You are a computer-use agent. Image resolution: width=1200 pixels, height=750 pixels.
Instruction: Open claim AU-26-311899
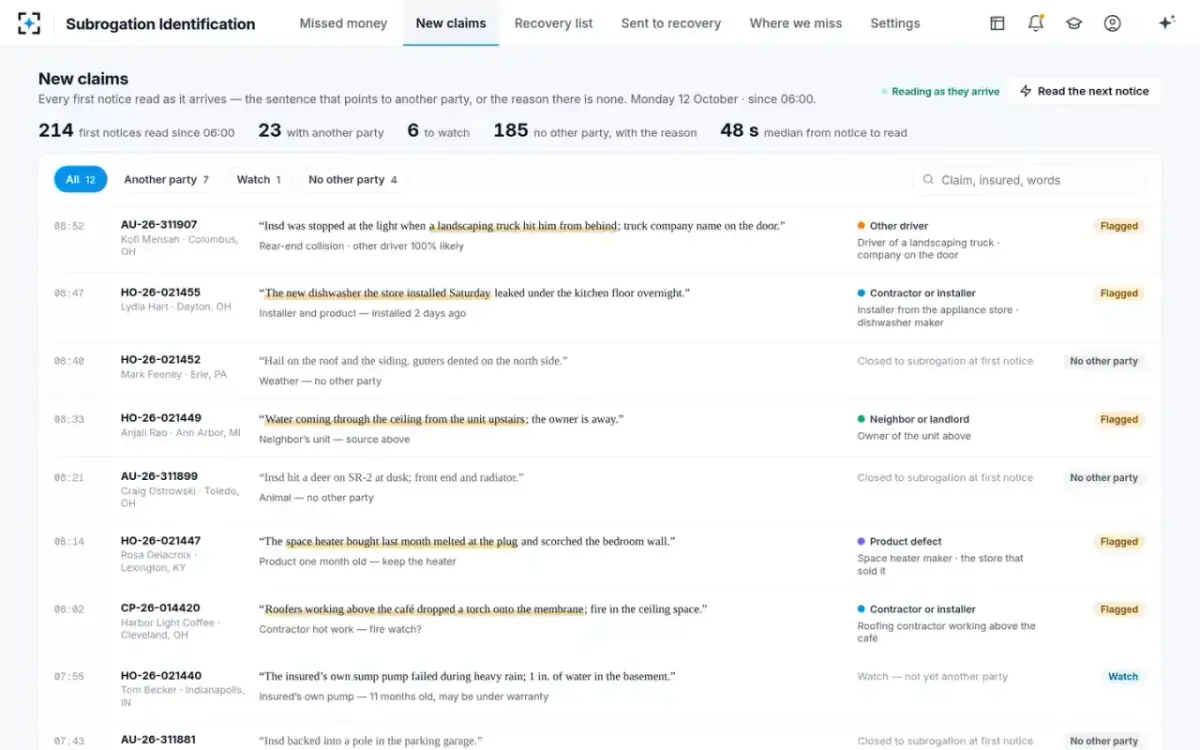click(x=159, y=476)
